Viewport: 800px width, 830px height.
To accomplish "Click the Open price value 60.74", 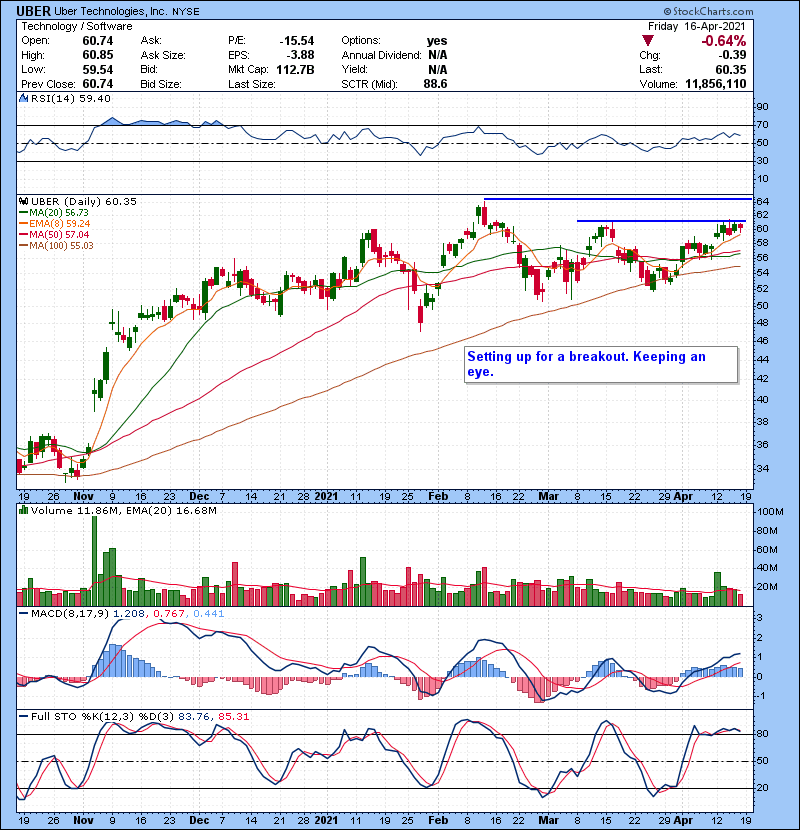I will (x=97, y=41).
